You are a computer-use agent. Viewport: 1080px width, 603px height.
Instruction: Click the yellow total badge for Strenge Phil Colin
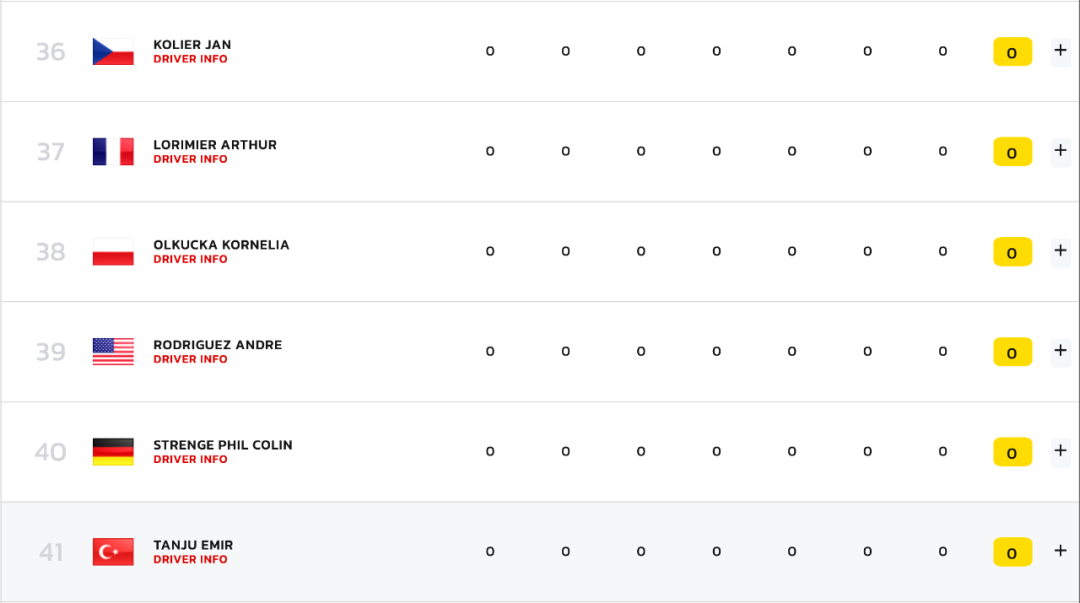[1012, 452]
